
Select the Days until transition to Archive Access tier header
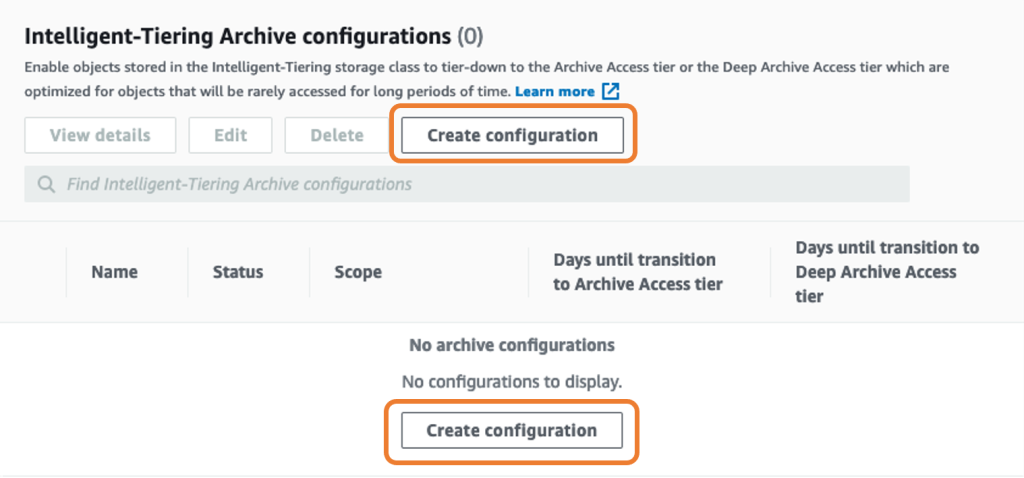tap(637, 272)
